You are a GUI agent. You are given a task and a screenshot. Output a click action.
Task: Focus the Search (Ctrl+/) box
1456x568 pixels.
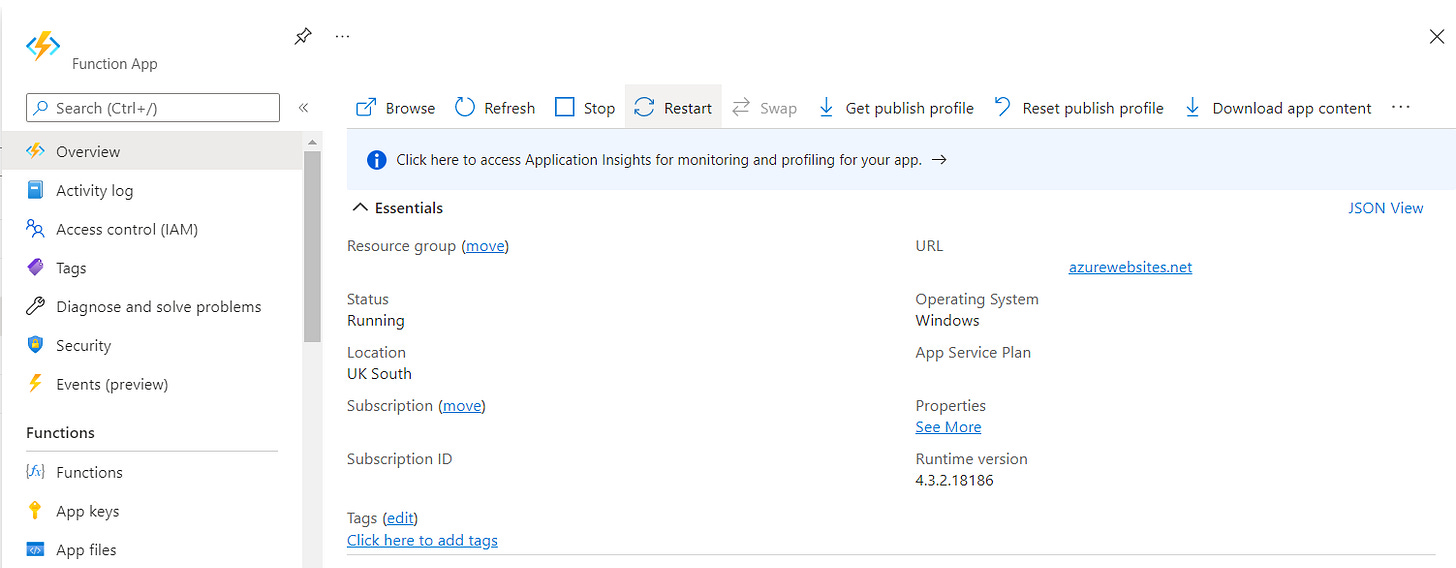tap(153, 108)
